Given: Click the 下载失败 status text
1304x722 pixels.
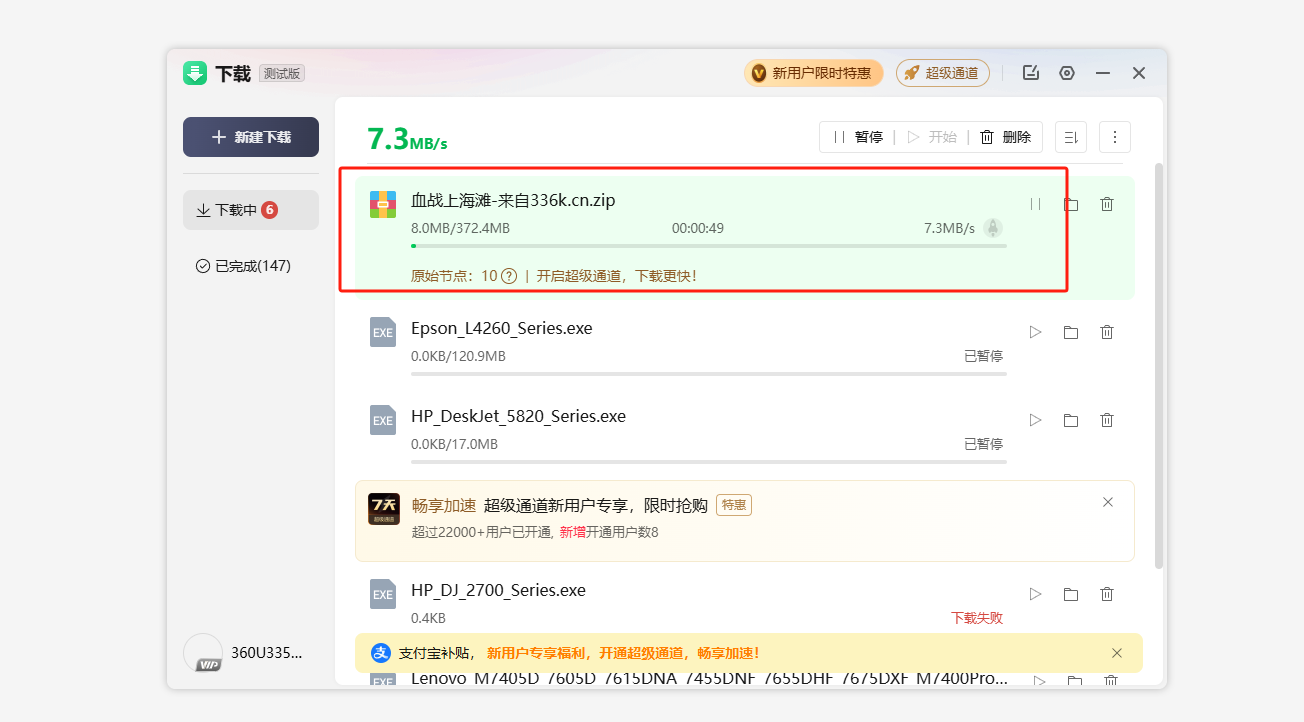Looking at the screenshot, I should pyautogui.click(x=977, y=618).
